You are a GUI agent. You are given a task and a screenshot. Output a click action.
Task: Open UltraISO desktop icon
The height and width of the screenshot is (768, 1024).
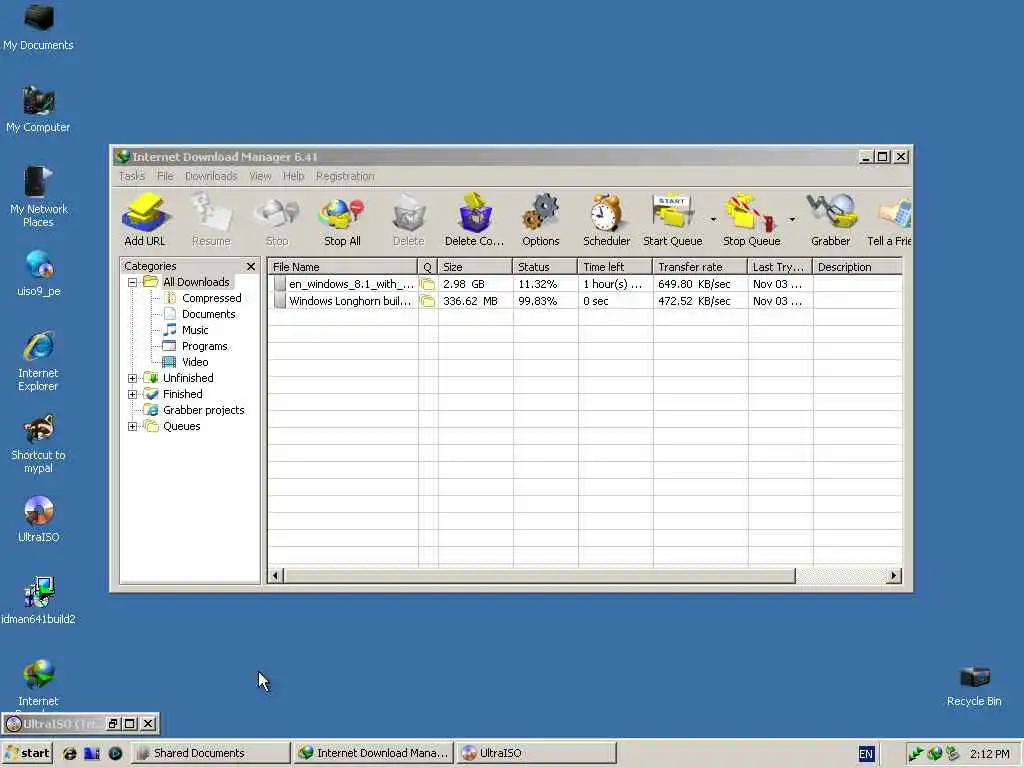click(x=38, y=520)
